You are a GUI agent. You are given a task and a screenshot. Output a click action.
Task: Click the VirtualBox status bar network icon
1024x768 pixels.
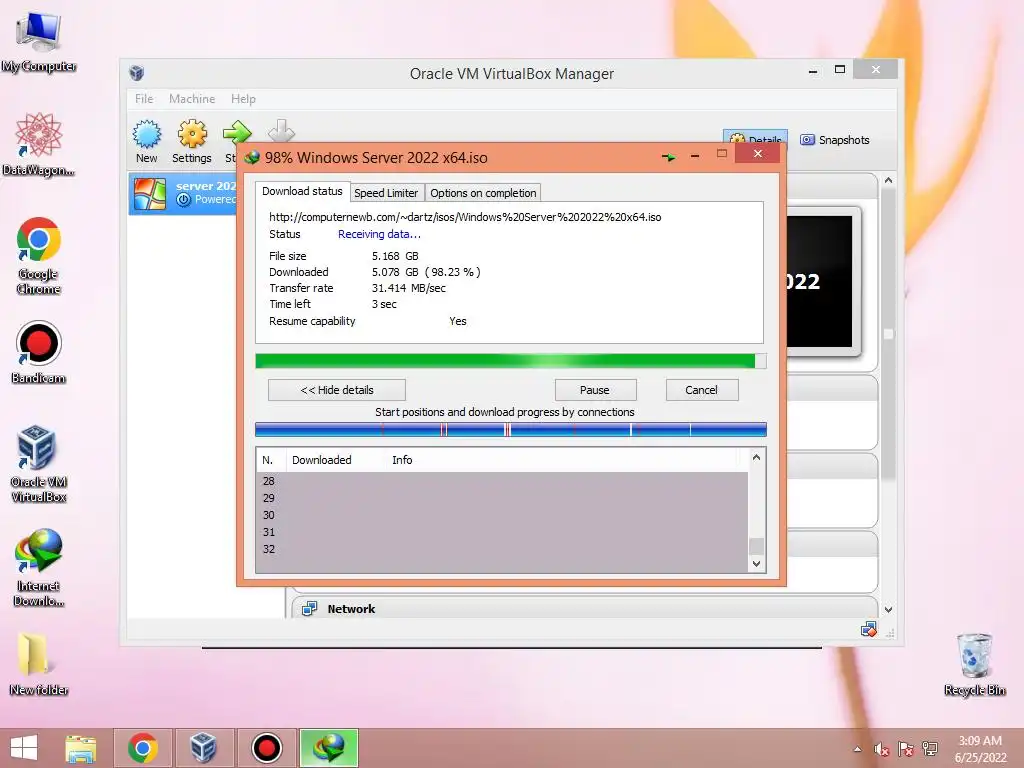click(869, 630)
